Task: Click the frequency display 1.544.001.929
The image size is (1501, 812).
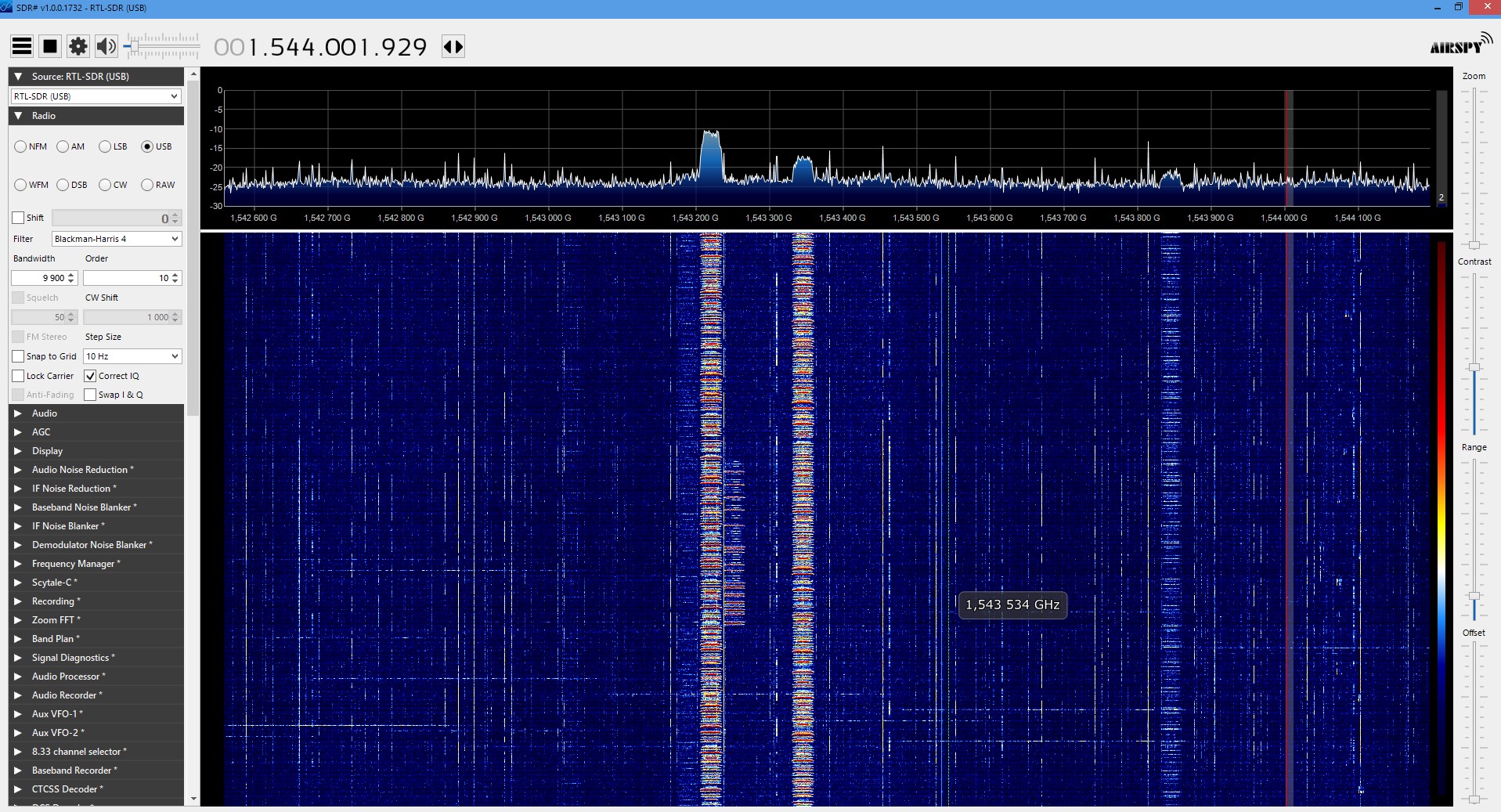Action: click(x=321, y=47)
